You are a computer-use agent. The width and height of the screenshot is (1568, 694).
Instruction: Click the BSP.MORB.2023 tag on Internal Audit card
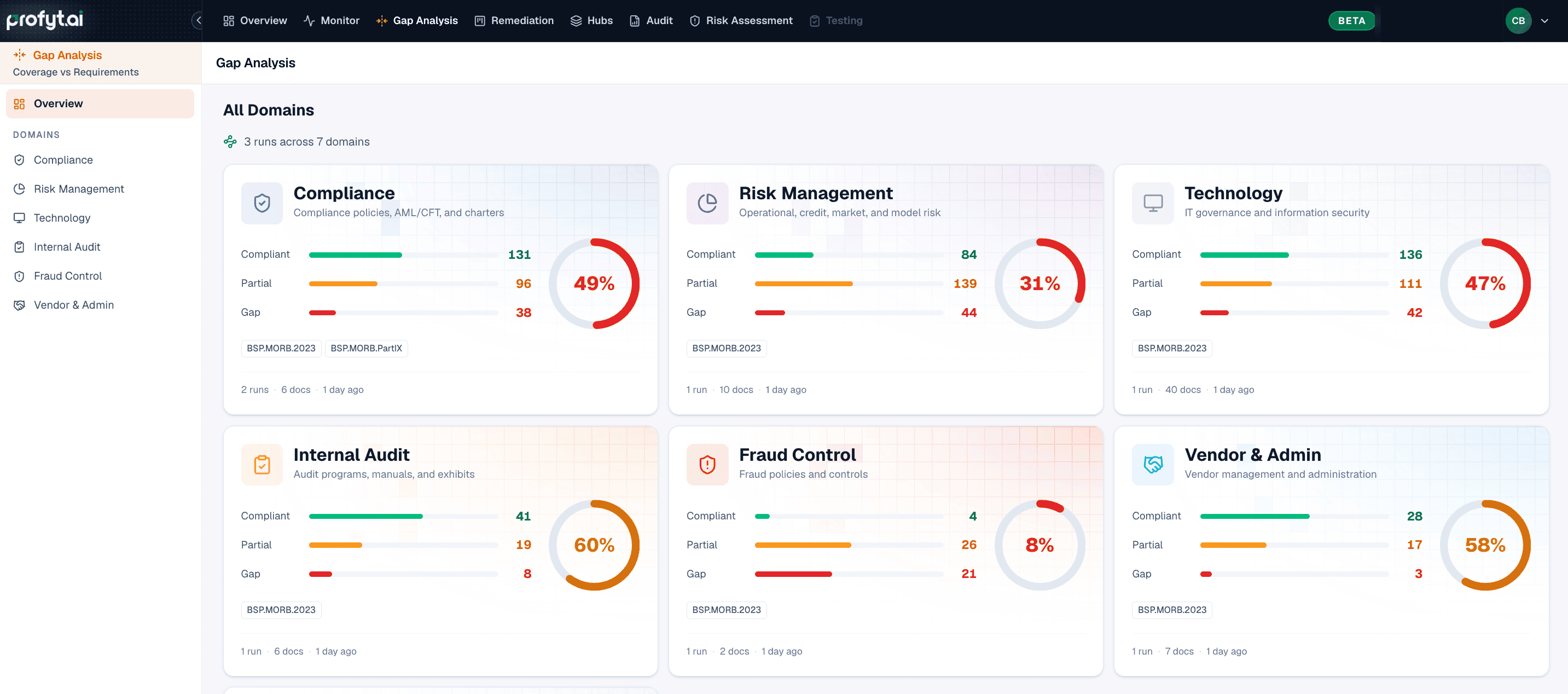click(281, 610)
